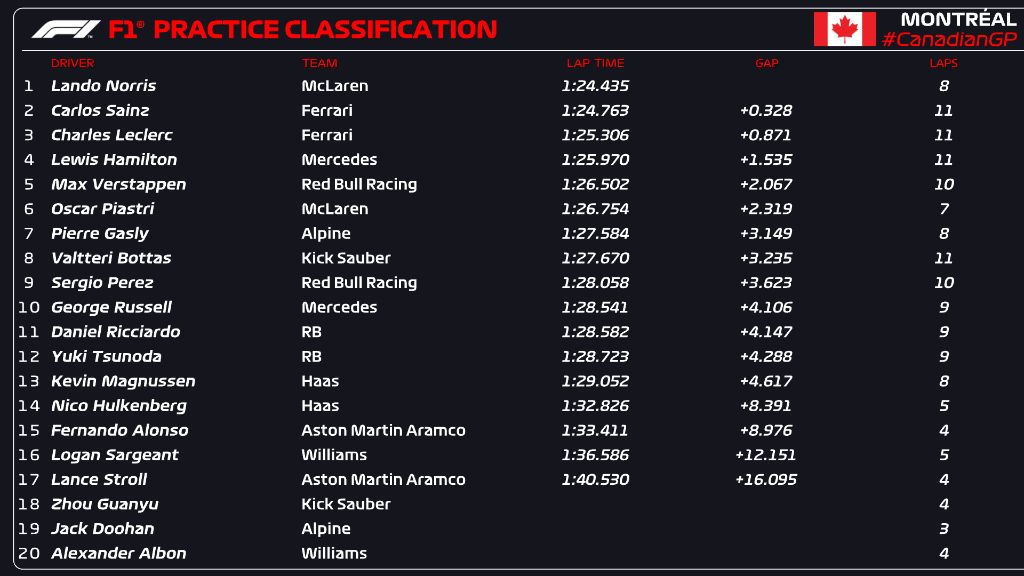Click Carlos Sainz's lap time 1:24.763
Image resolution: width=1024 pixels, height=576 pixels.
[x=595, y=111]
